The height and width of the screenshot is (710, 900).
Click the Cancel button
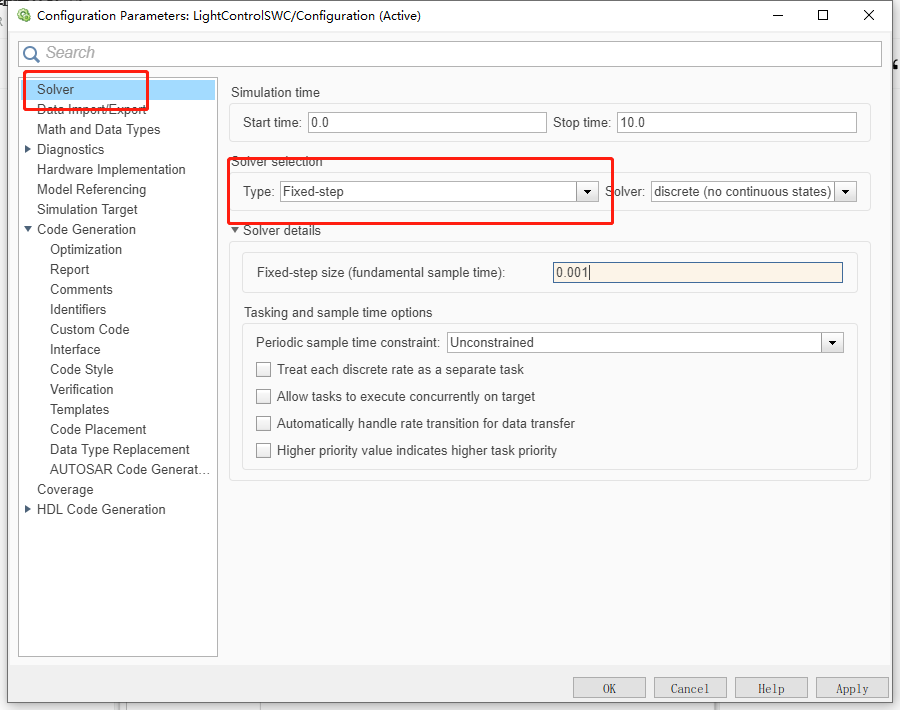pos(690,688)
